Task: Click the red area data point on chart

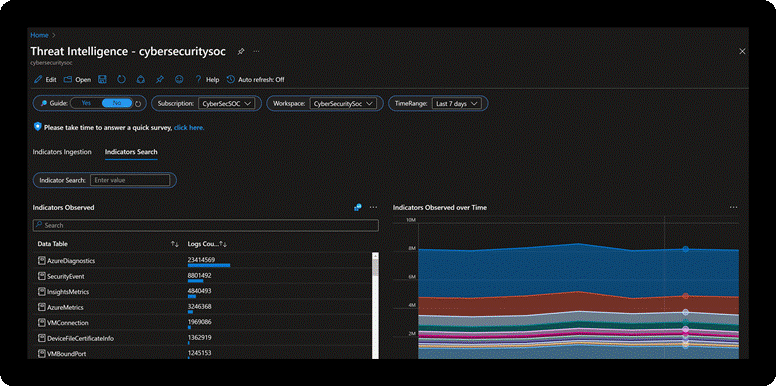Action: [685, 296]
